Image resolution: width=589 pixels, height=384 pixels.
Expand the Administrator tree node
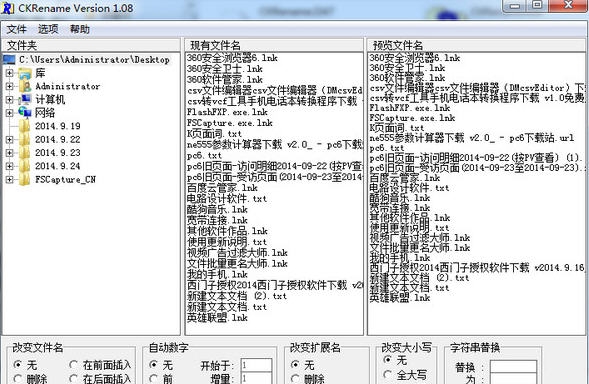pyautogui.click(x=9, y=86)
